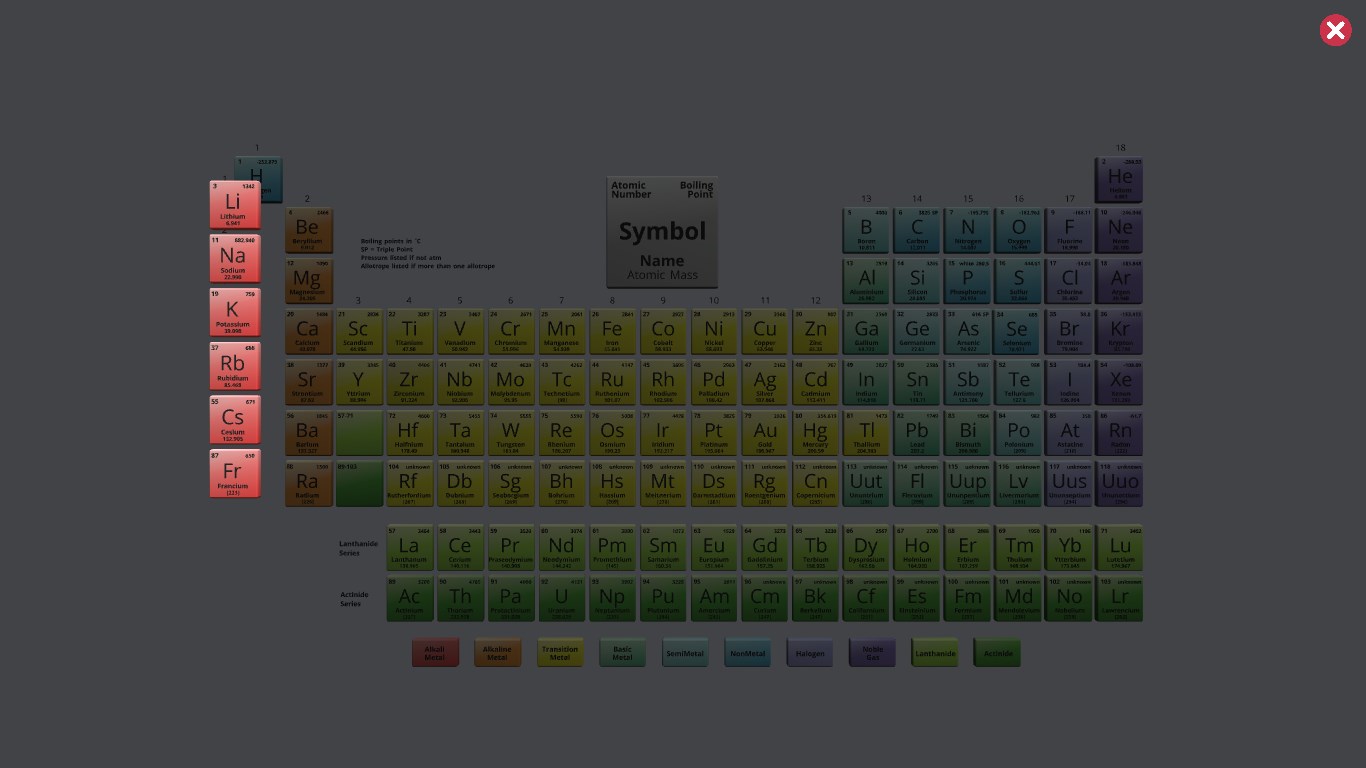
Task: Choose the Copper (Cu) tile
Action: coord(765,332)
